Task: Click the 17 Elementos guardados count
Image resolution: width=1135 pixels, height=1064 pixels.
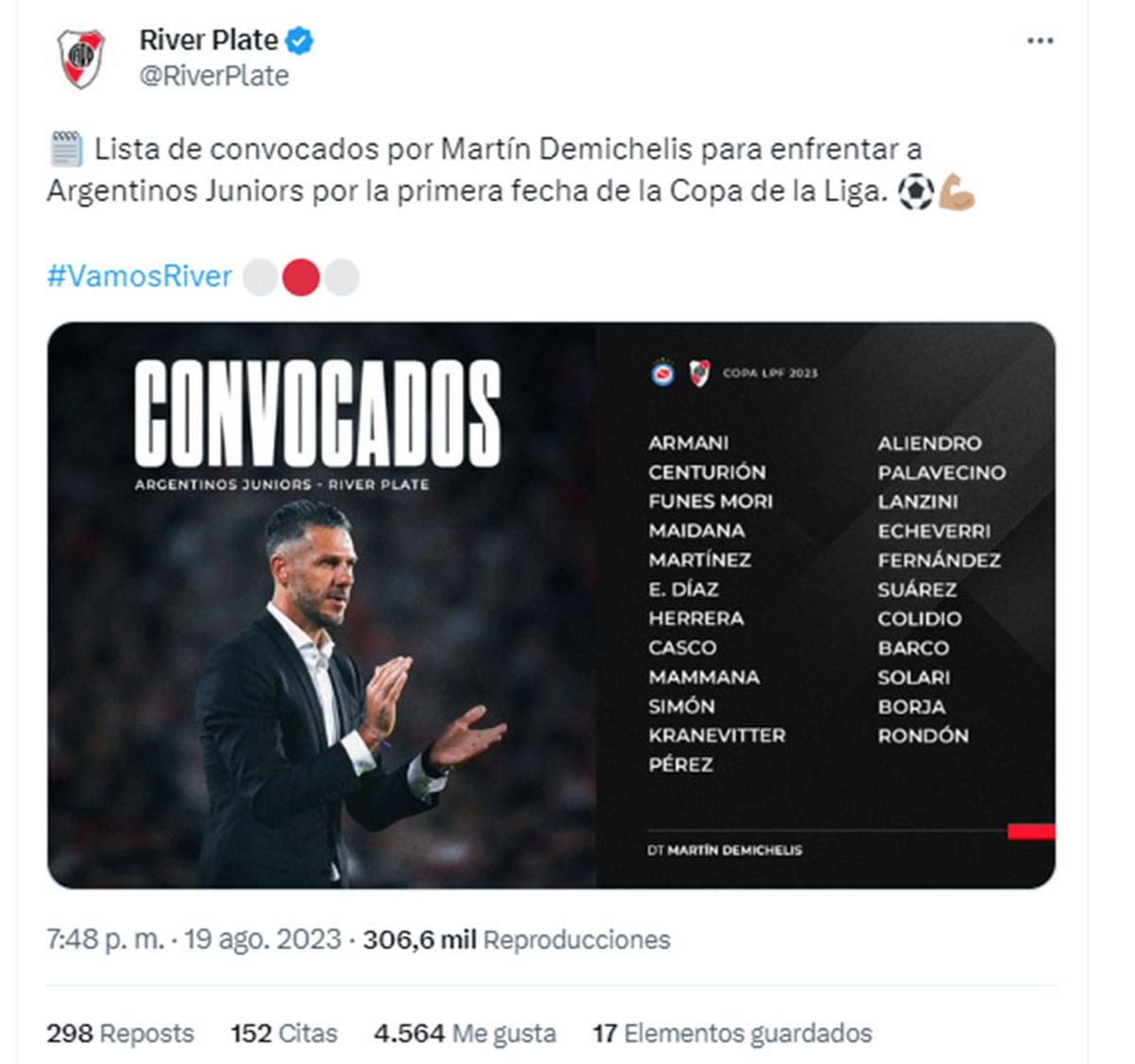Action: point(732,1033)
